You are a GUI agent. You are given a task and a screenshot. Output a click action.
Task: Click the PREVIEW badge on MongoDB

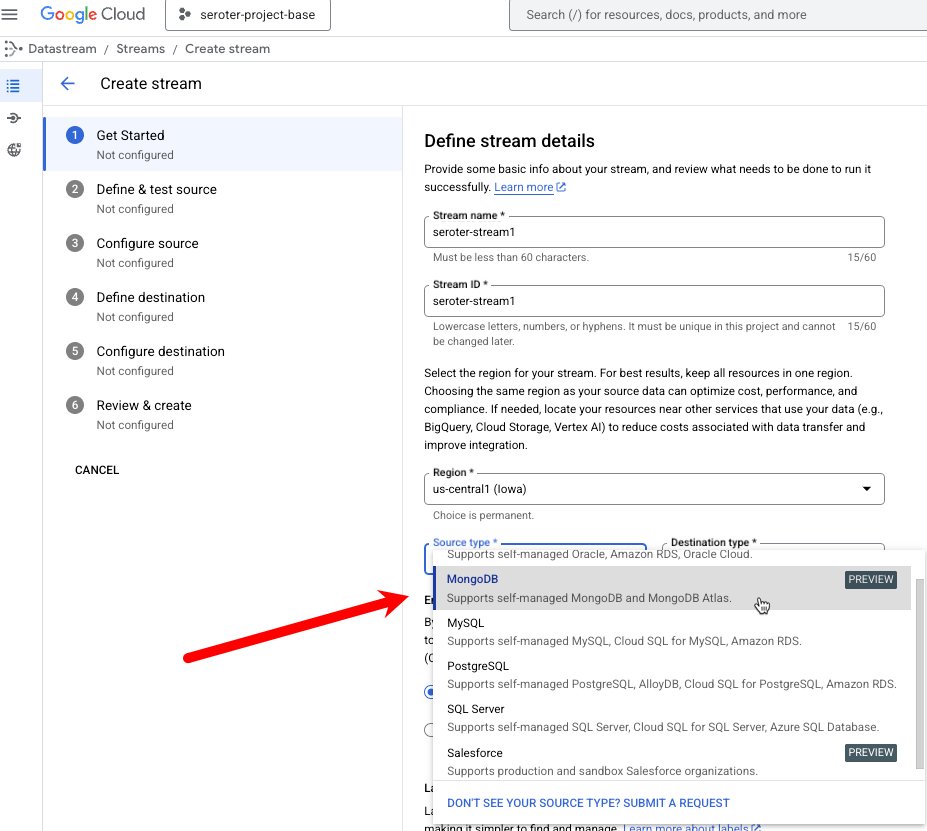click(x=870, y=579)
